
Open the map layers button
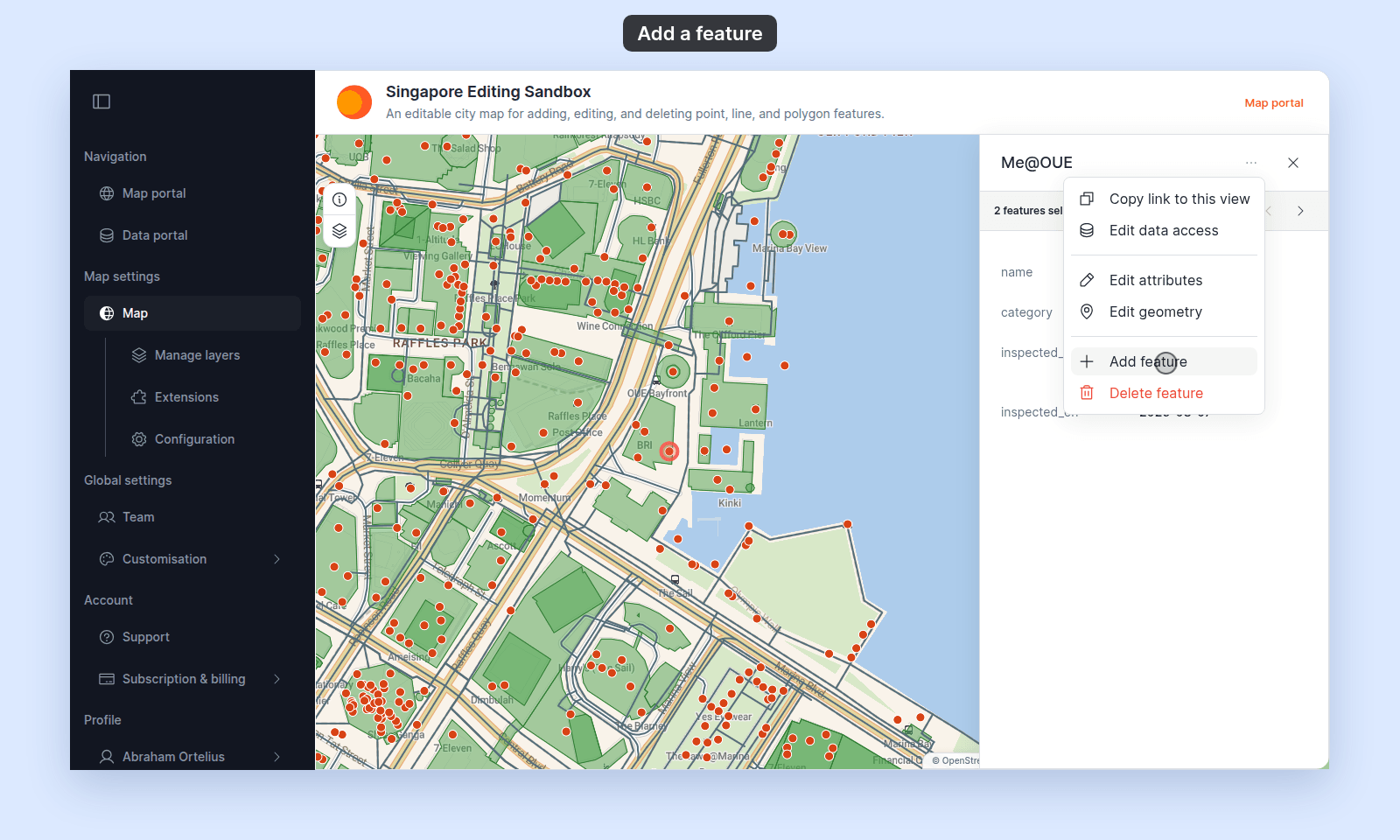339,231
